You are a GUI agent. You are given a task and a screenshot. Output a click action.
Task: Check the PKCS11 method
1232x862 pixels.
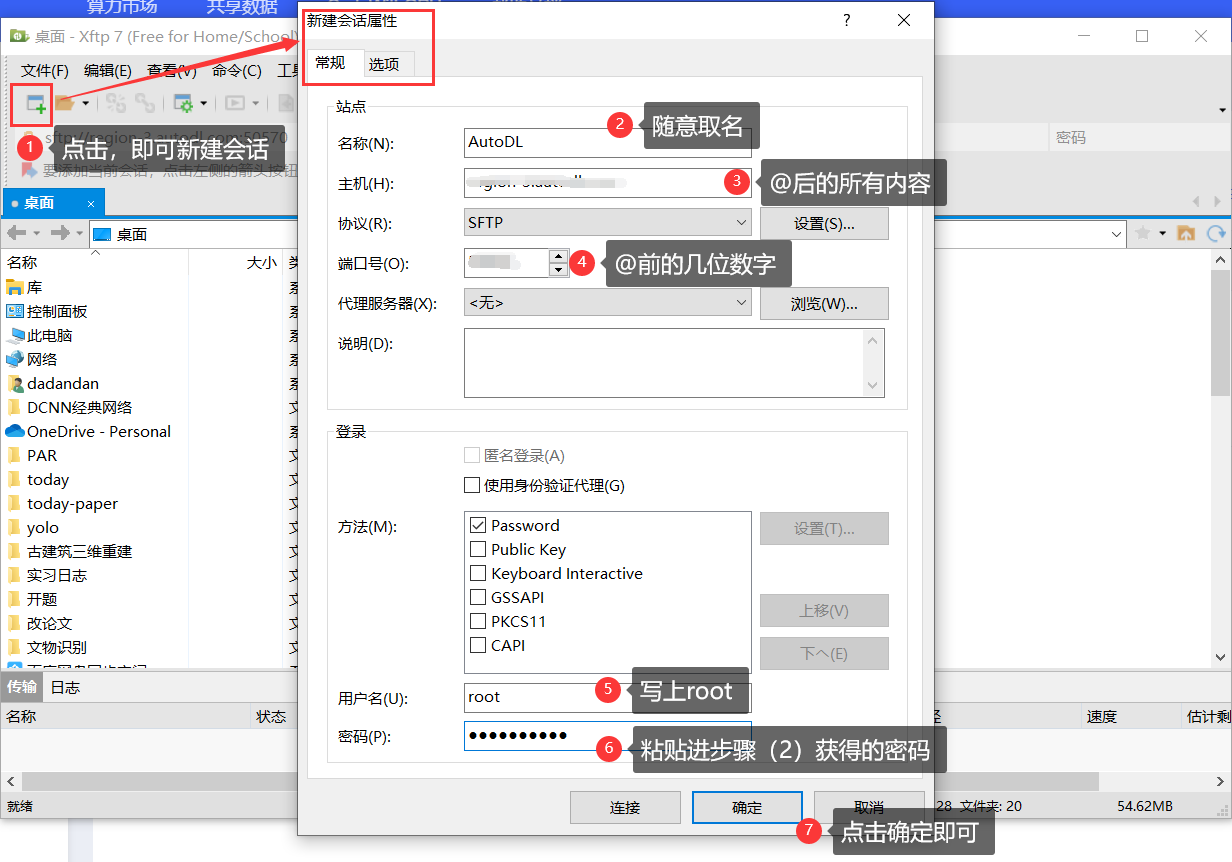pyautogui.click(x=478, y=621)
